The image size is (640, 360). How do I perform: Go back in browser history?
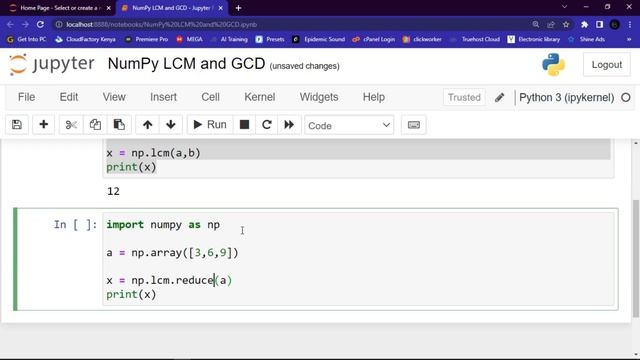click(x=10, y=24)
